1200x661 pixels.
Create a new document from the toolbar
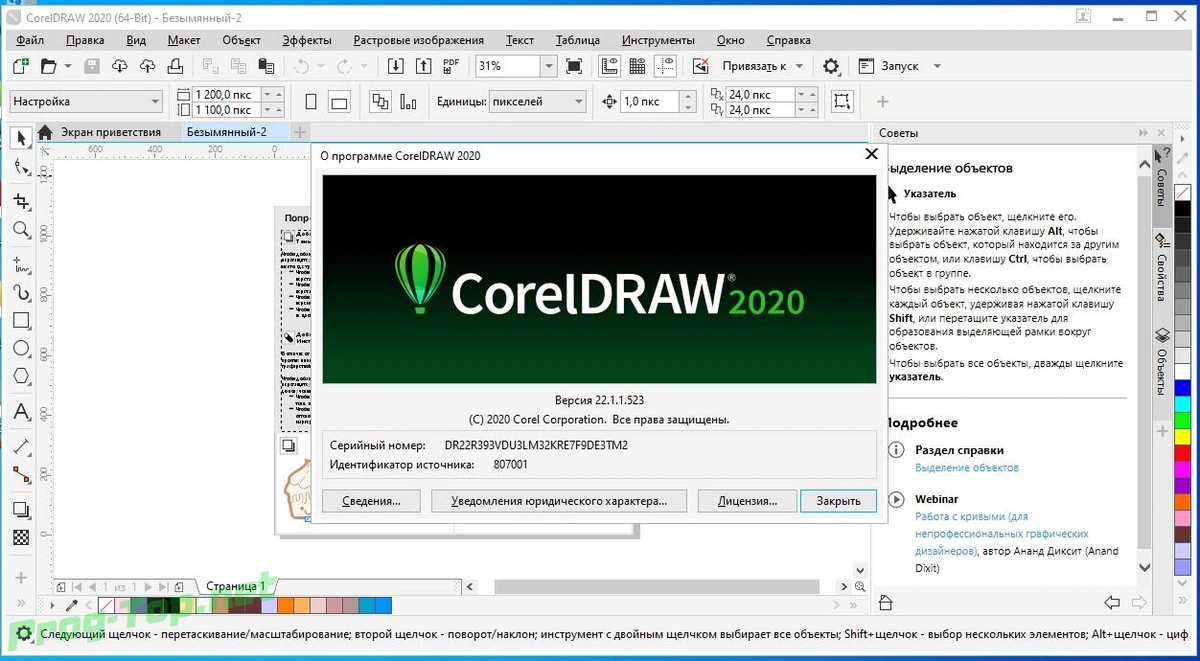[x=21, y=66]
